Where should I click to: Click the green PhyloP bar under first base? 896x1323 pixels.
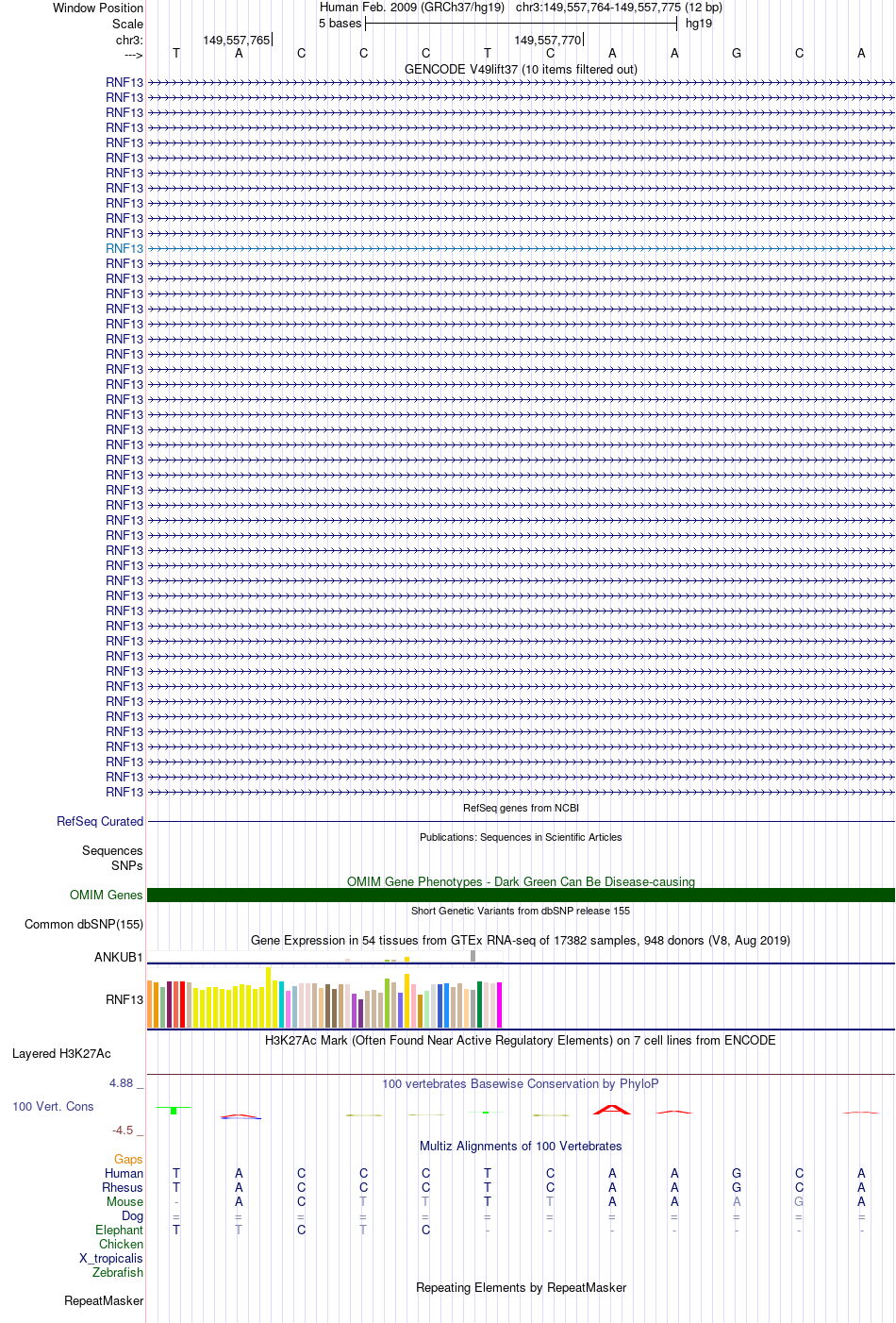174,1111
